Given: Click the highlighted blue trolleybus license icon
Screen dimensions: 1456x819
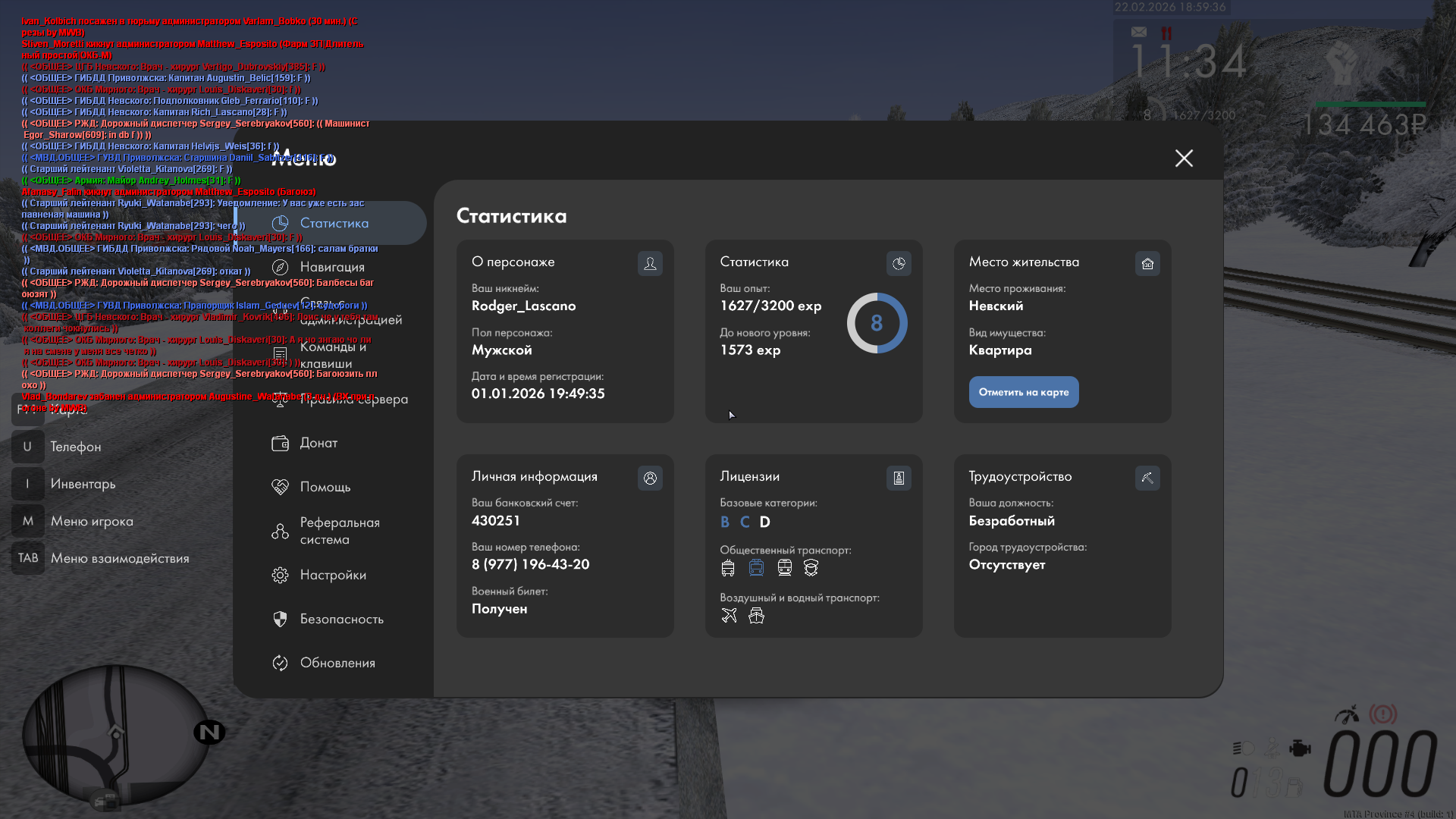Looking at the screenshot, I should pos(756,568).
